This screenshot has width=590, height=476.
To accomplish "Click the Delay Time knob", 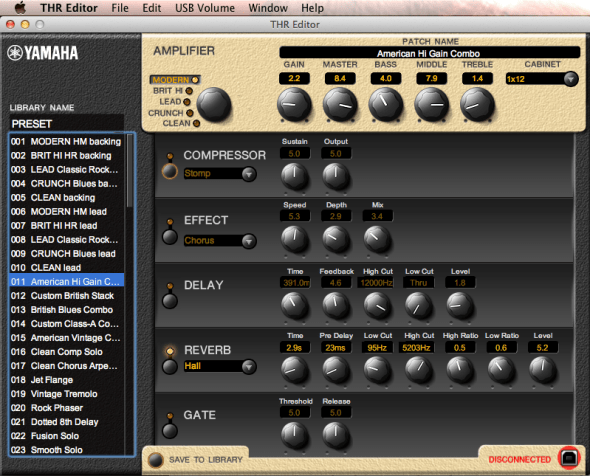I will click(294, 306).
